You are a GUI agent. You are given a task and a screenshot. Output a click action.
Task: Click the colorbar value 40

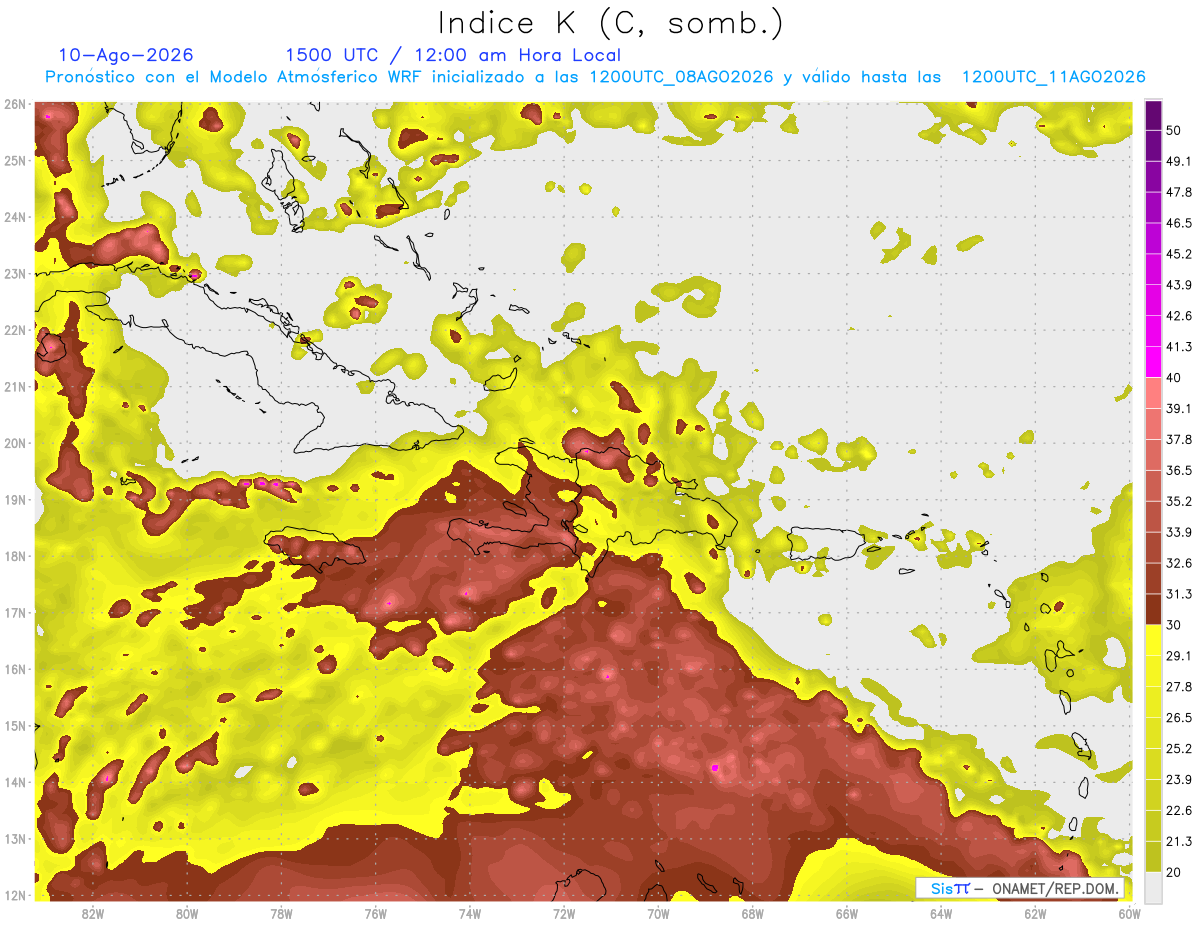pyautogui.click(x=1173, y=377)
